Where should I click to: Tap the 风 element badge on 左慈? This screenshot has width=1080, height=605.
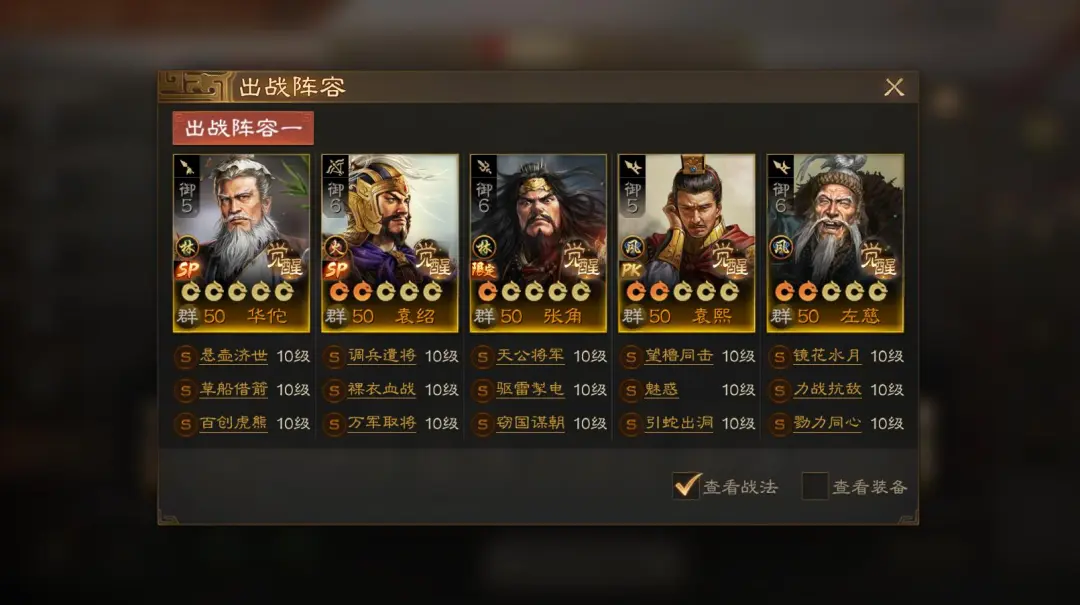pyautogui.click(x=780, y=247)
